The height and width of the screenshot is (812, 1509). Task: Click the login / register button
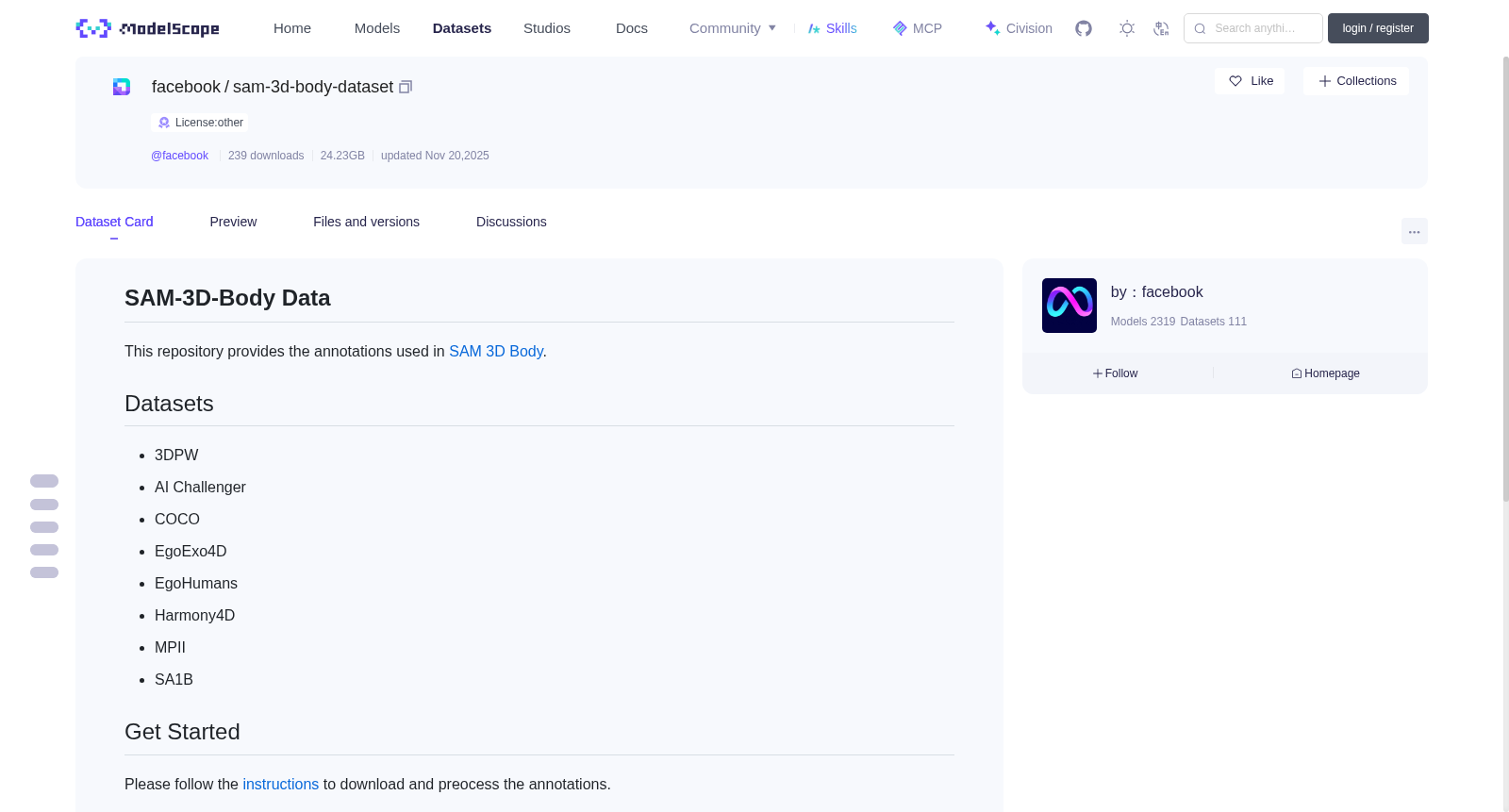tap(1378, 28)
